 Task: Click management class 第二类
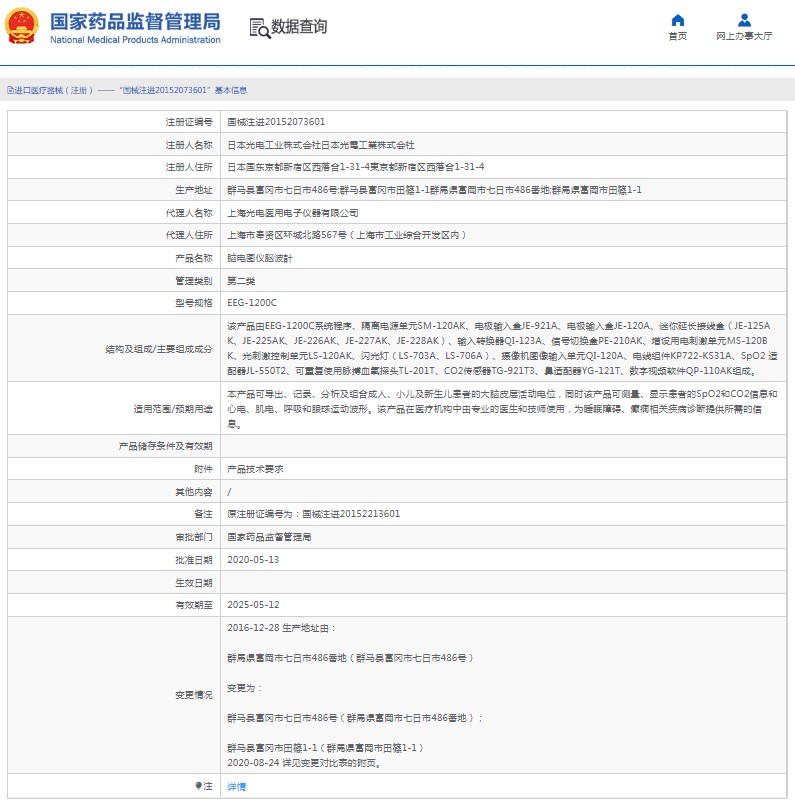tap(241, 280)
